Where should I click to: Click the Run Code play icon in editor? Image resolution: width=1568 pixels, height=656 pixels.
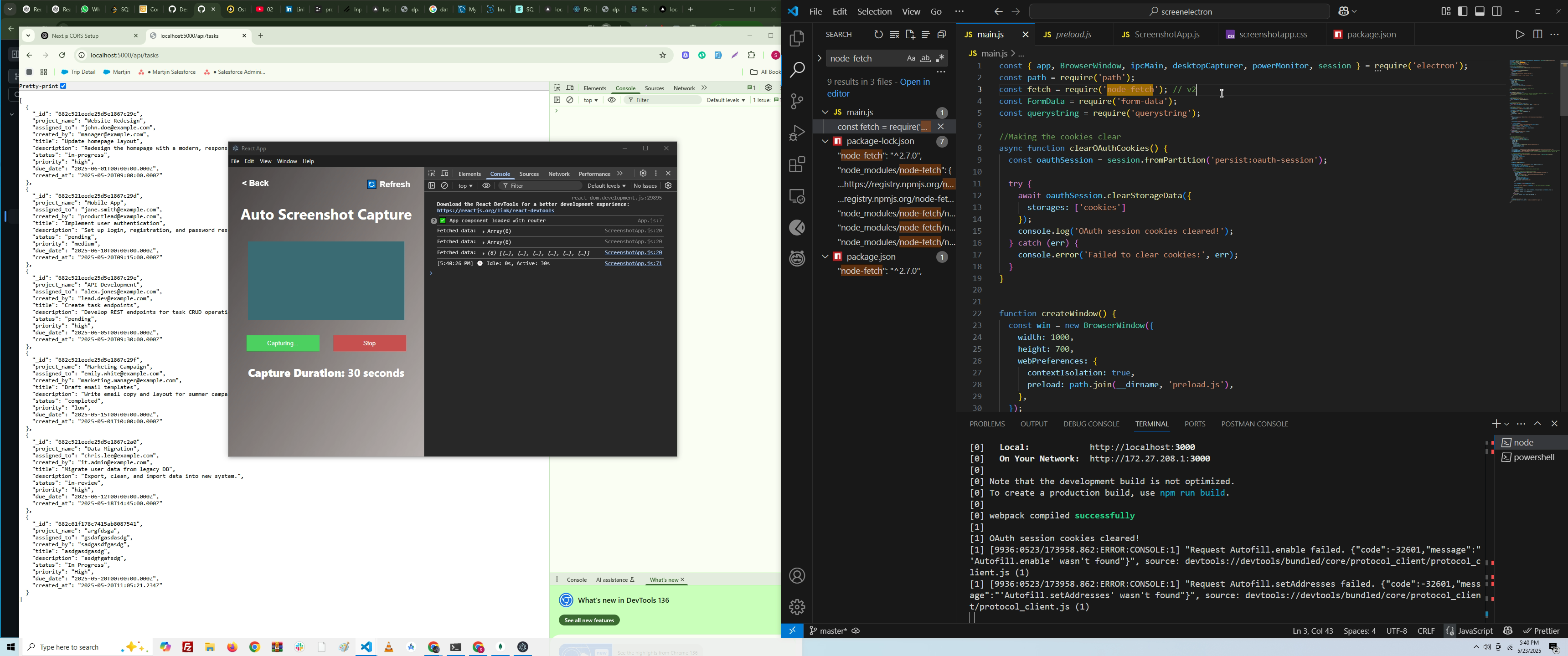[x=1519, y=35]
